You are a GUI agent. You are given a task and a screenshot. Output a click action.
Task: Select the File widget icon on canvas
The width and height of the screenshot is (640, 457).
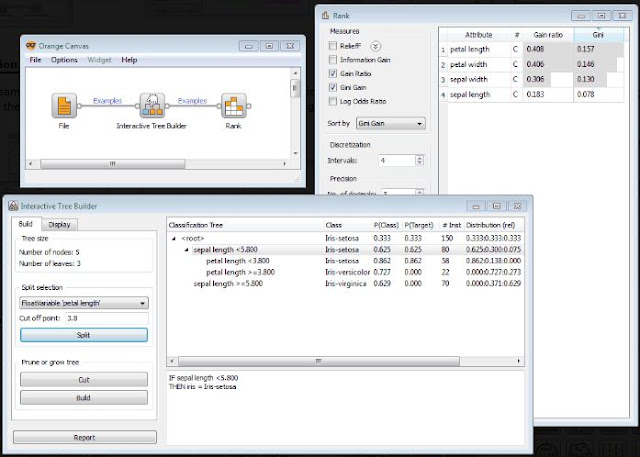64,106
